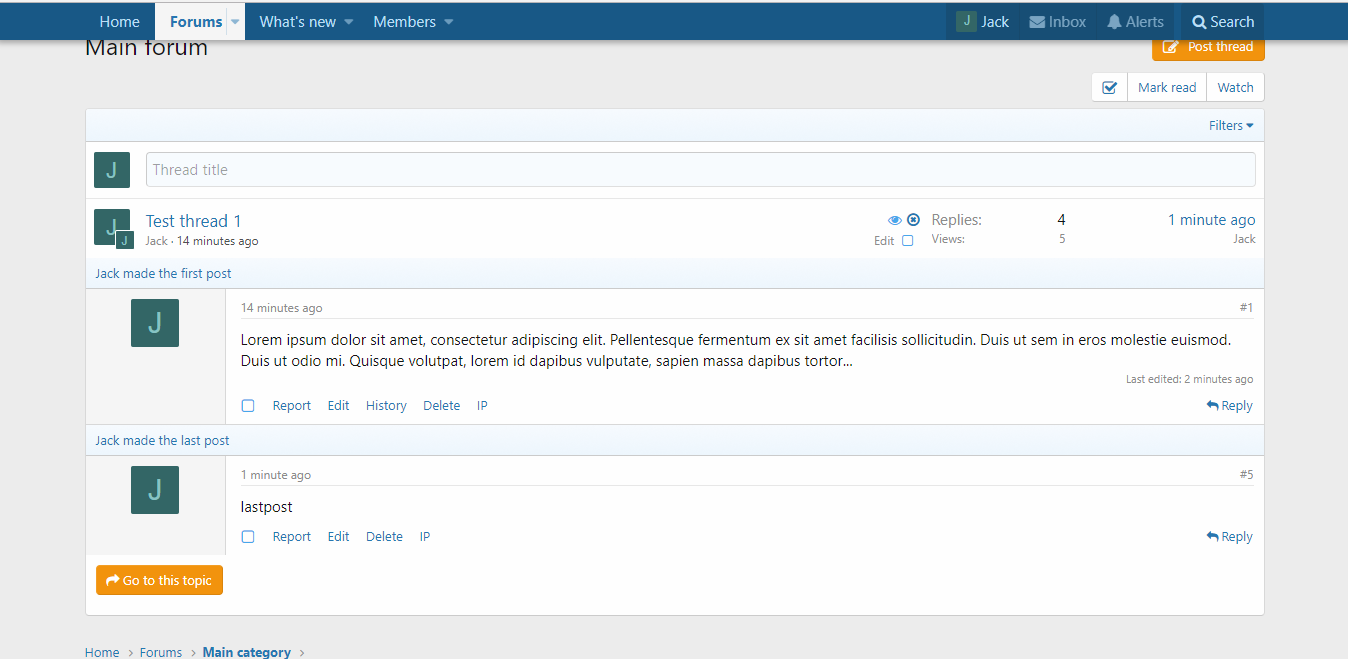The height and width of the screenshot is (659, 1348).
Task: Click Jack's avatar in the first post
Action: tap(155, 323)
